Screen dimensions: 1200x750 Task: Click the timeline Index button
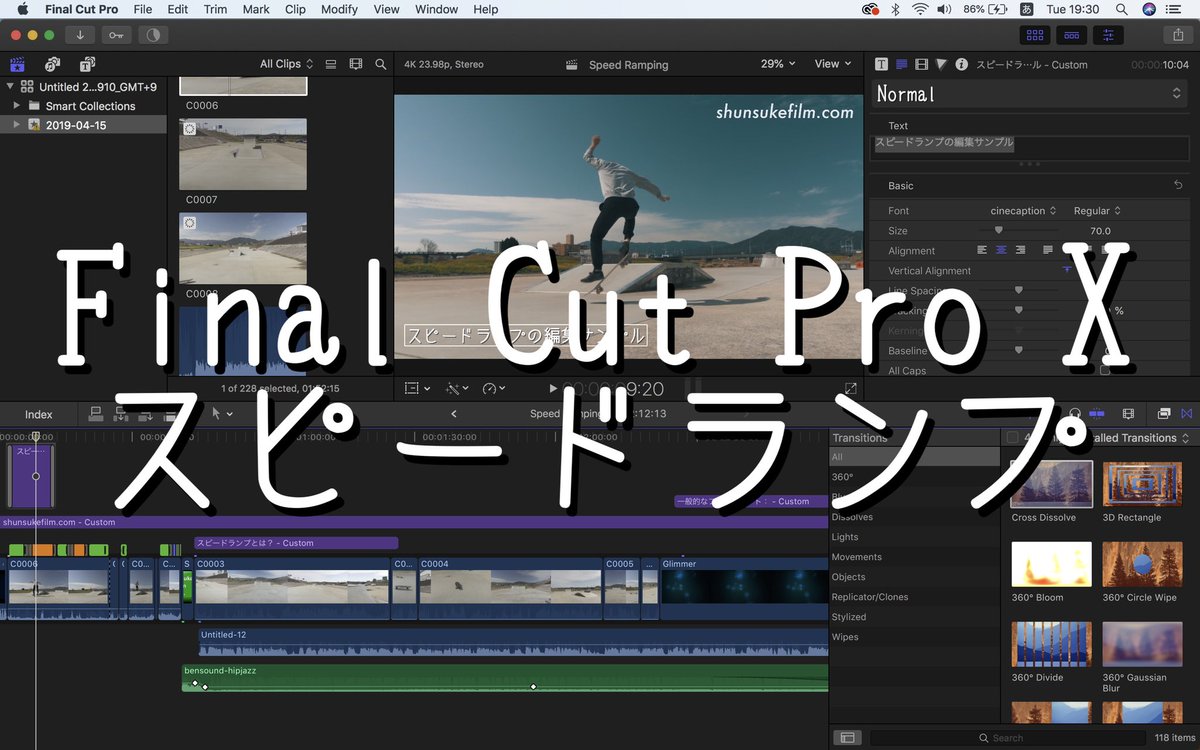pos(39,414)
